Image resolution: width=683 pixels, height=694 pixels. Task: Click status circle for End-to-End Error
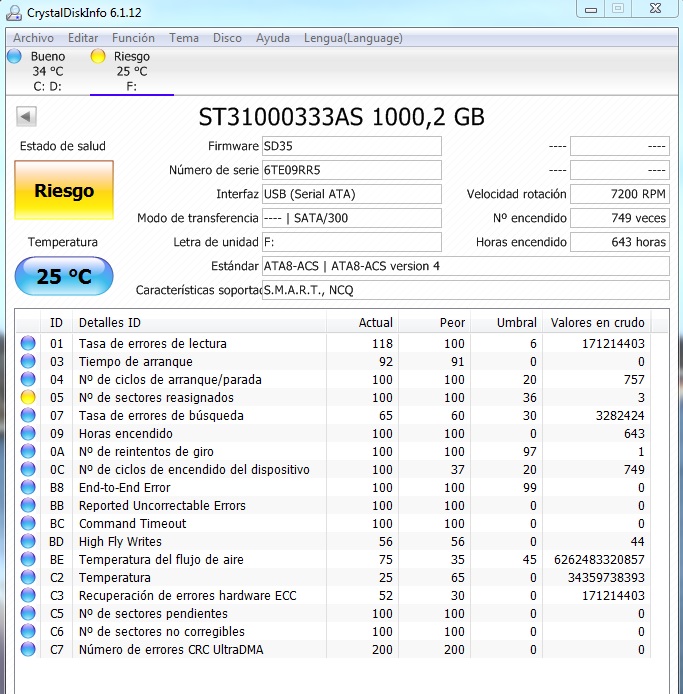coord(28,487)
